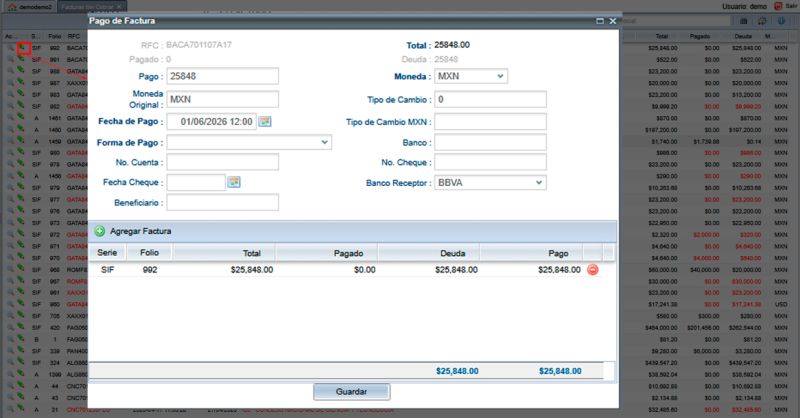Focus the Beneficiario field

pos(222,202)
